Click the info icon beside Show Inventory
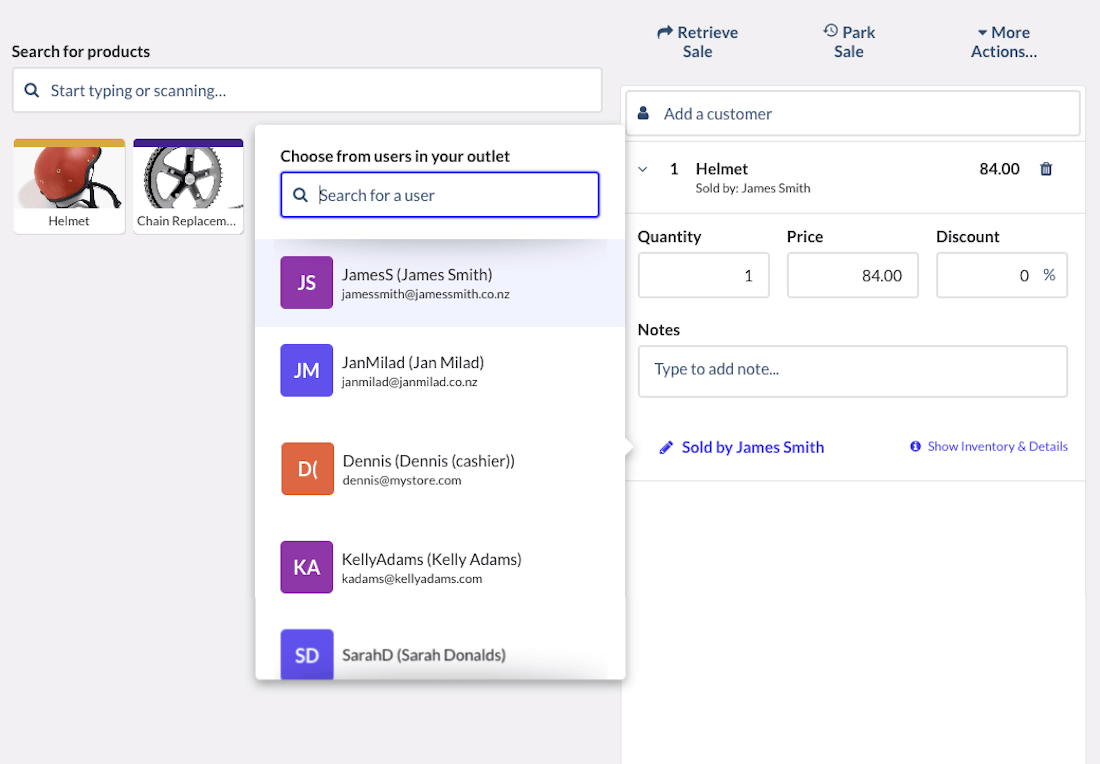The height and width of the screenshot is (764, 1100). point(915,447)
